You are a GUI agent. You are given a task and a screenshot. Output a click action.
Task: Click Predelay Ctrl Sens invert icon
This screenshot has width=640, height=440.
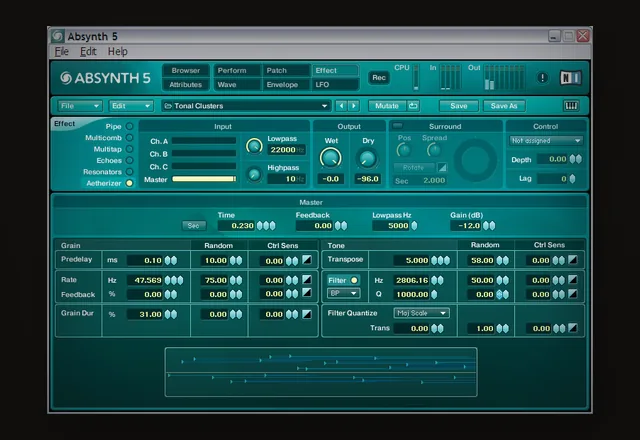pos(307,260)
